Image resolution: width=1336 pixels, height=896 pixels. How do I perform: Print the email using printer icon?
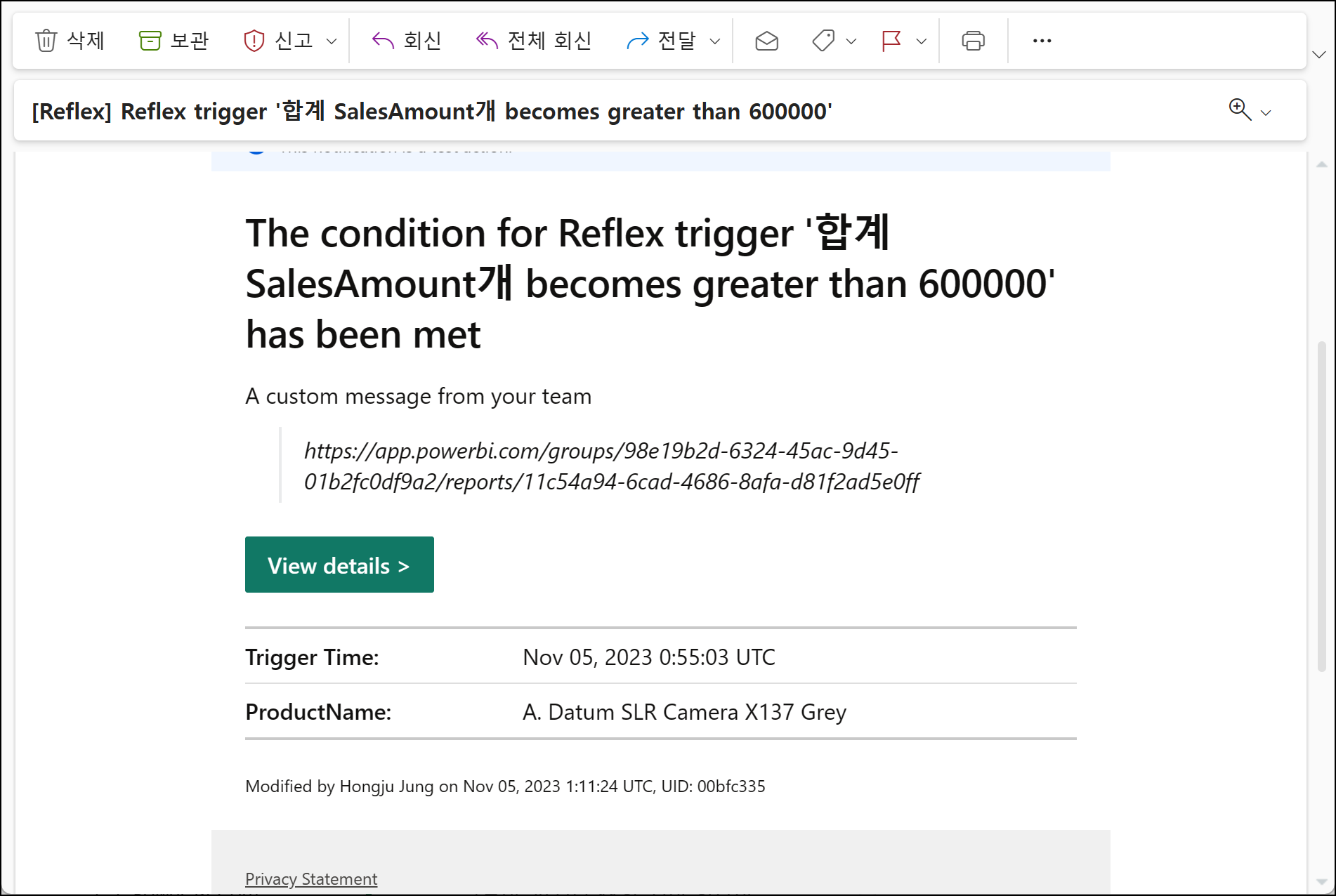tap(973, 41)
